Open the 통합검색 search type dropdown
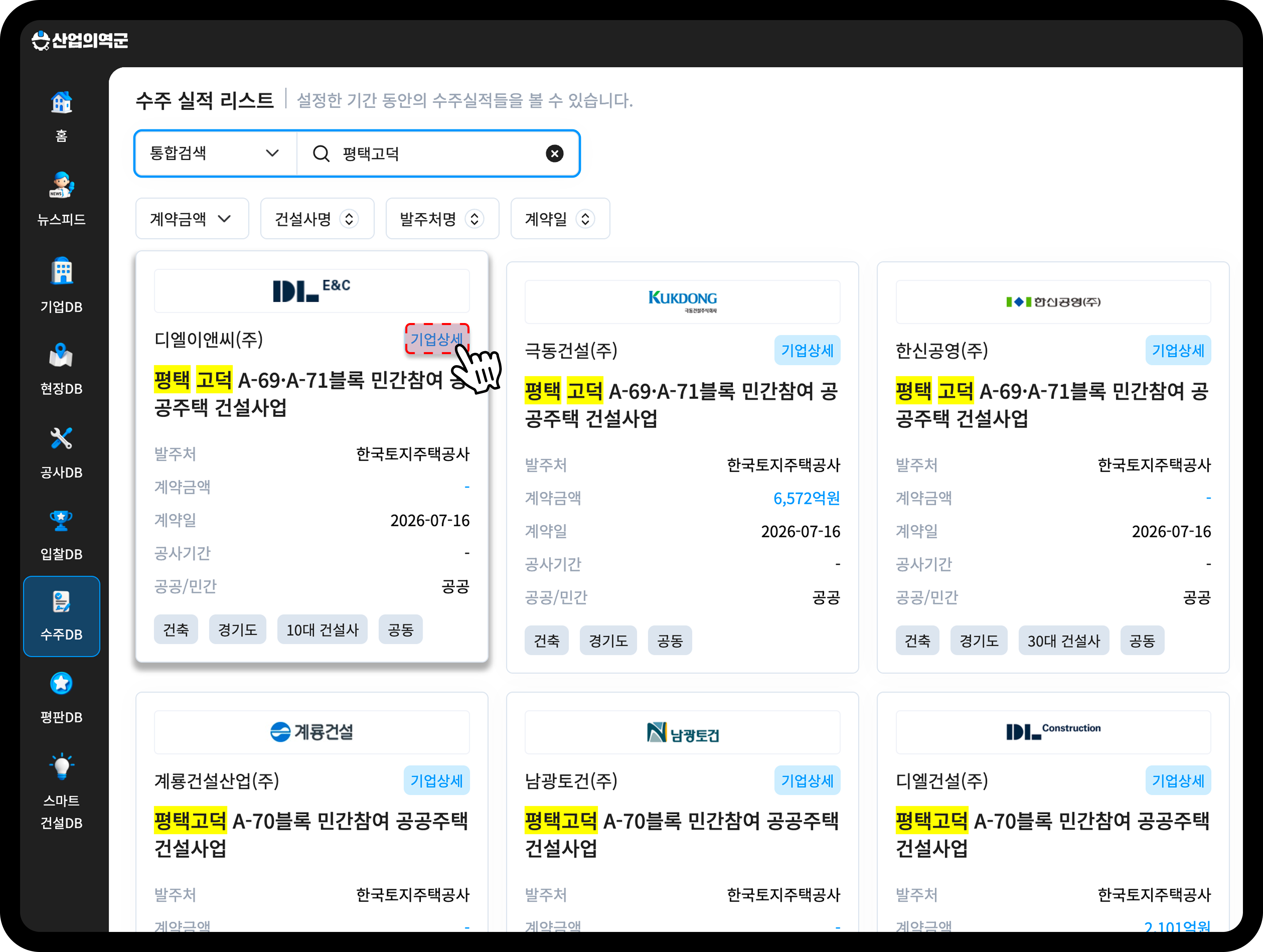Screen dimensions: 1263x952 (215, 153)
